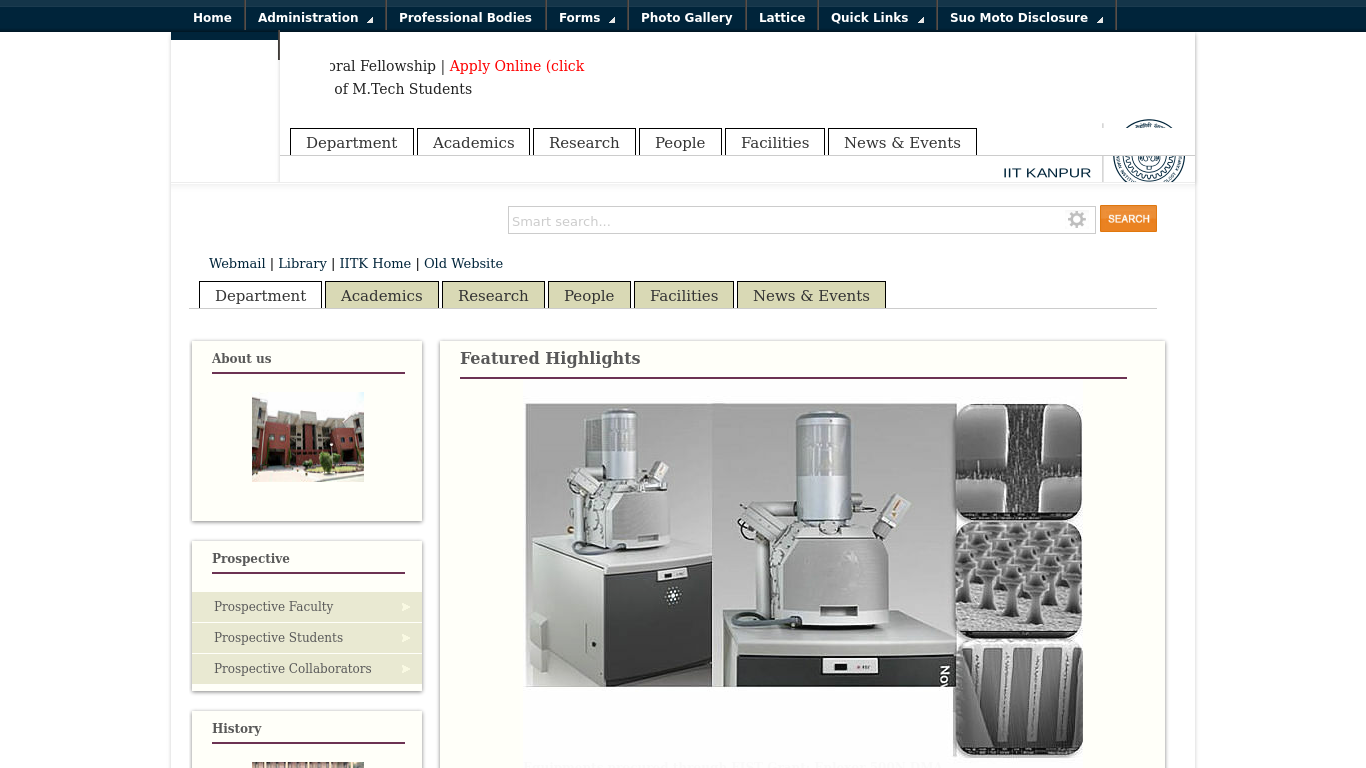This screenshot has height=768, width=1366.
Task: Open the Webmail link
Action: 237,263
